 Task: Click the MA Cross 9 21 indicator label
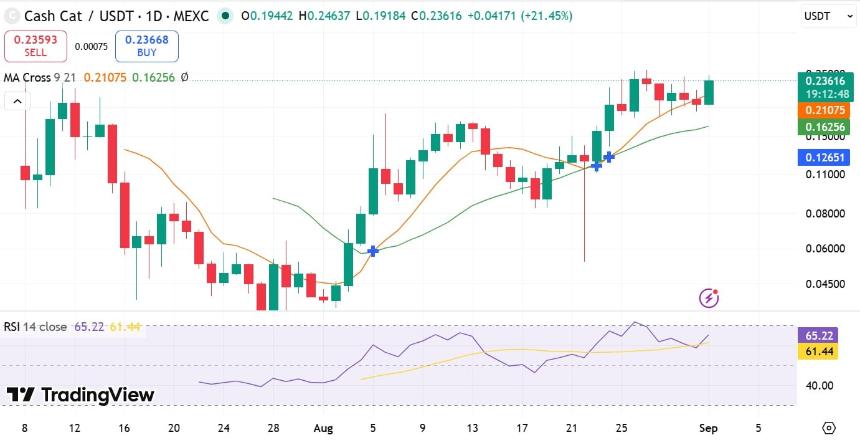pos(40,78)
